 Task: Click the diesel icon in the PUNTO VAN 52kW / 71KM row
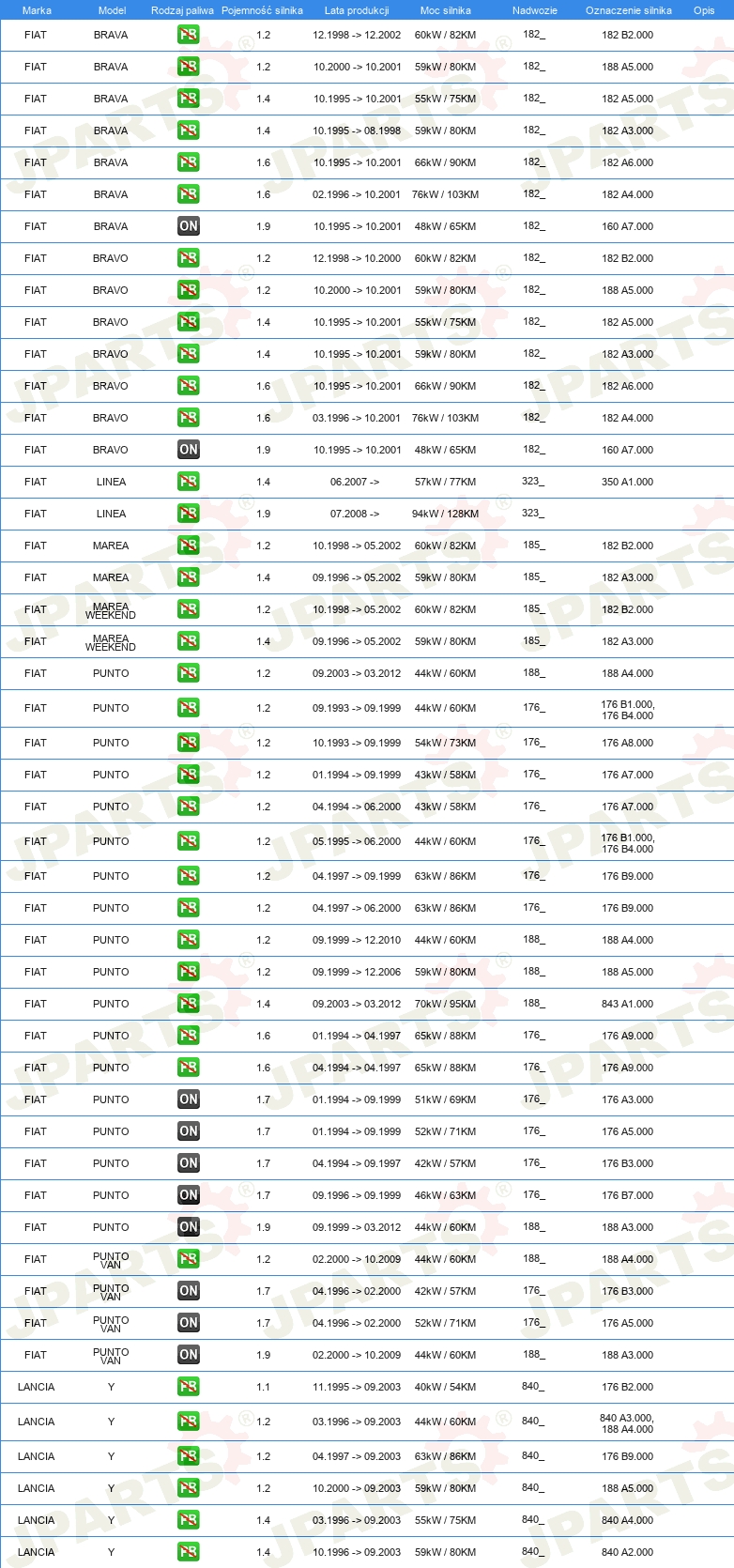(189, 1323)
